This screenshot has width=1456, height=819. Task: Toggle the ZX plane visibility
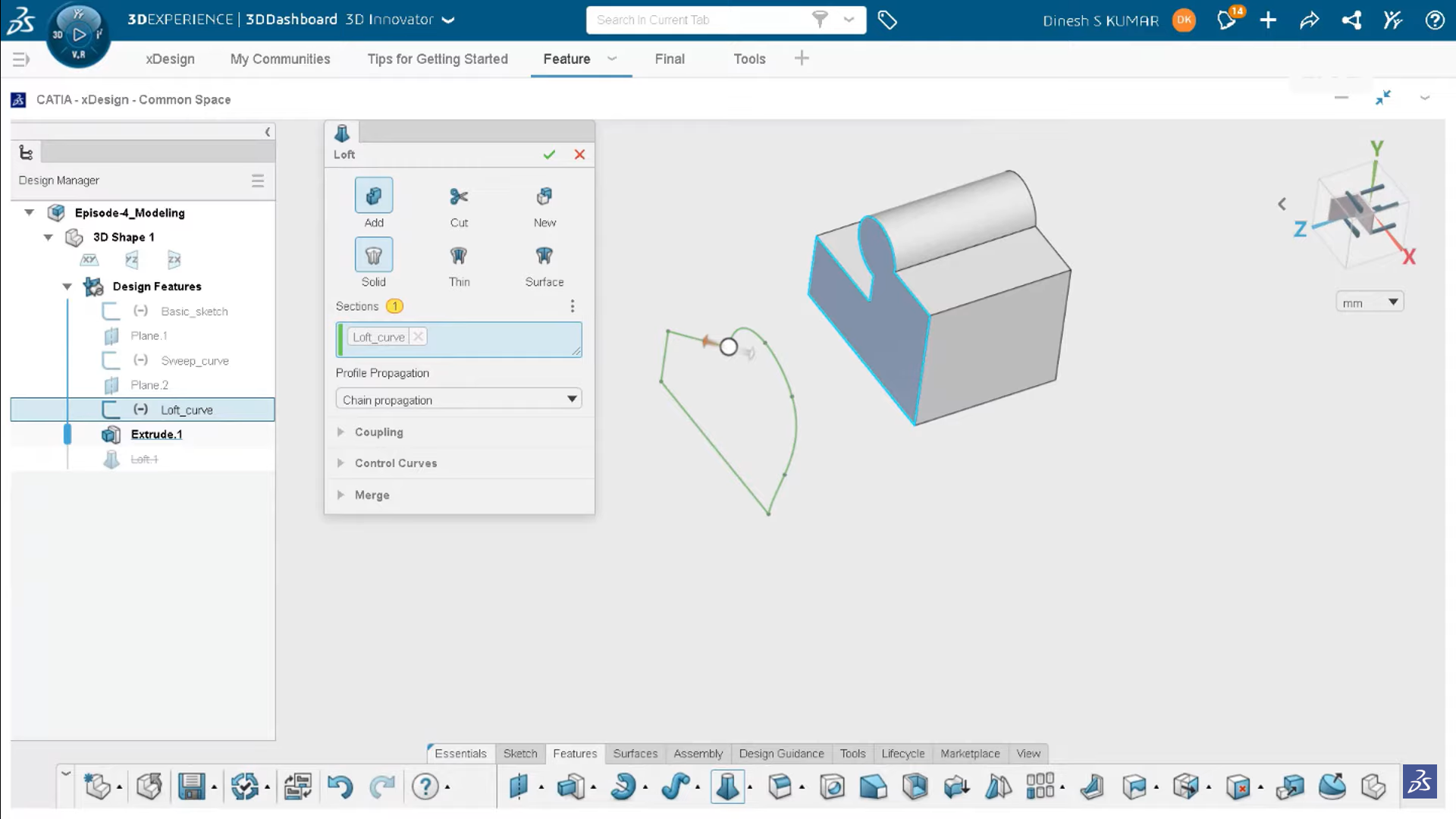click(174, 260)
